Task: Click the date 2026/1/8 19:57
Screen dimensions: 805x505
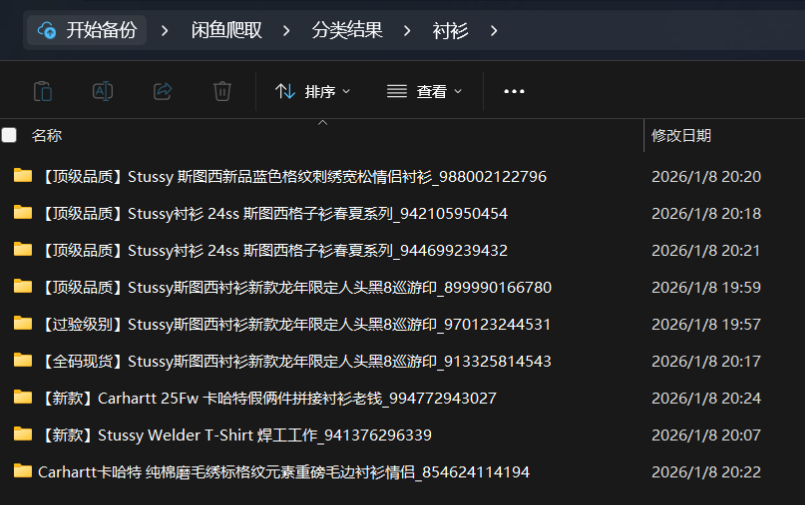Action: click(x=706, y=324)
